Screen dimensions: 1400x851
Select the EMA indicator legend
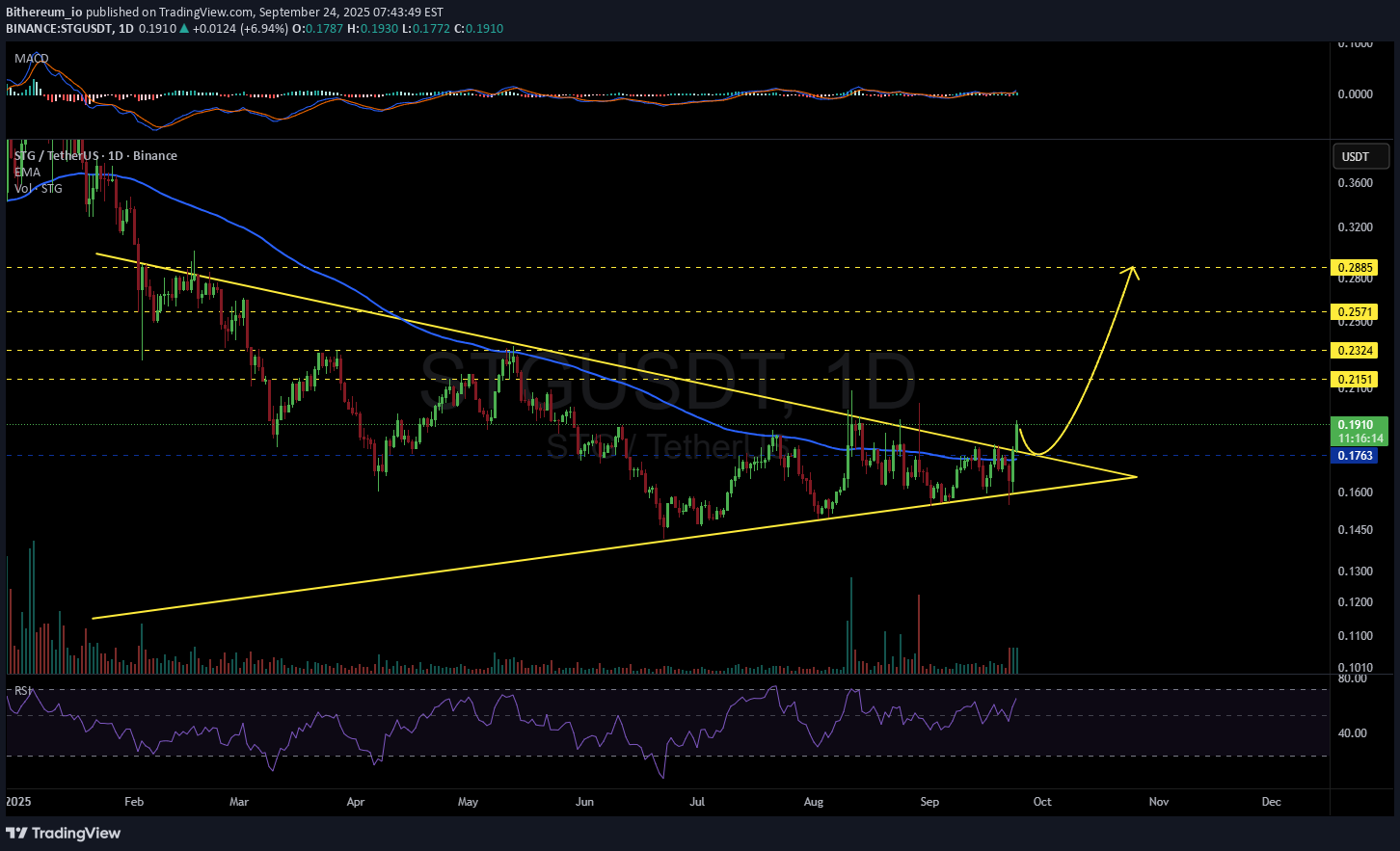27,172
